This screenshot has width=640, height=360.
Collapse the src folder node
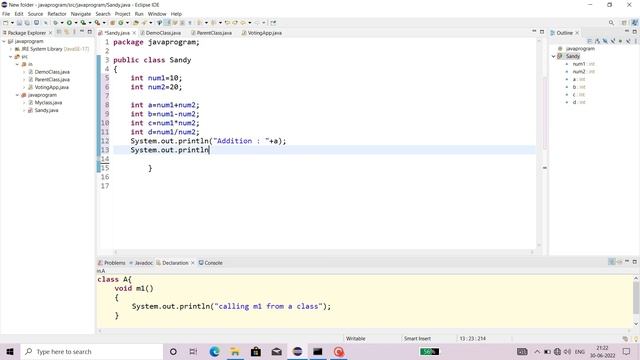[x=11, y=57]
